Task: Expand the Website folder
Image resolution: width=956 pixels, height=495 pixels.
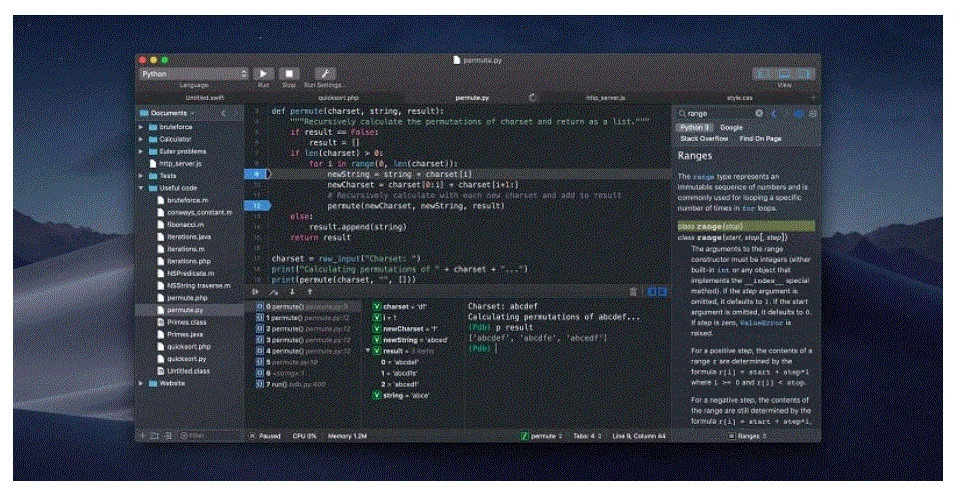Action: tap(141, 383)
